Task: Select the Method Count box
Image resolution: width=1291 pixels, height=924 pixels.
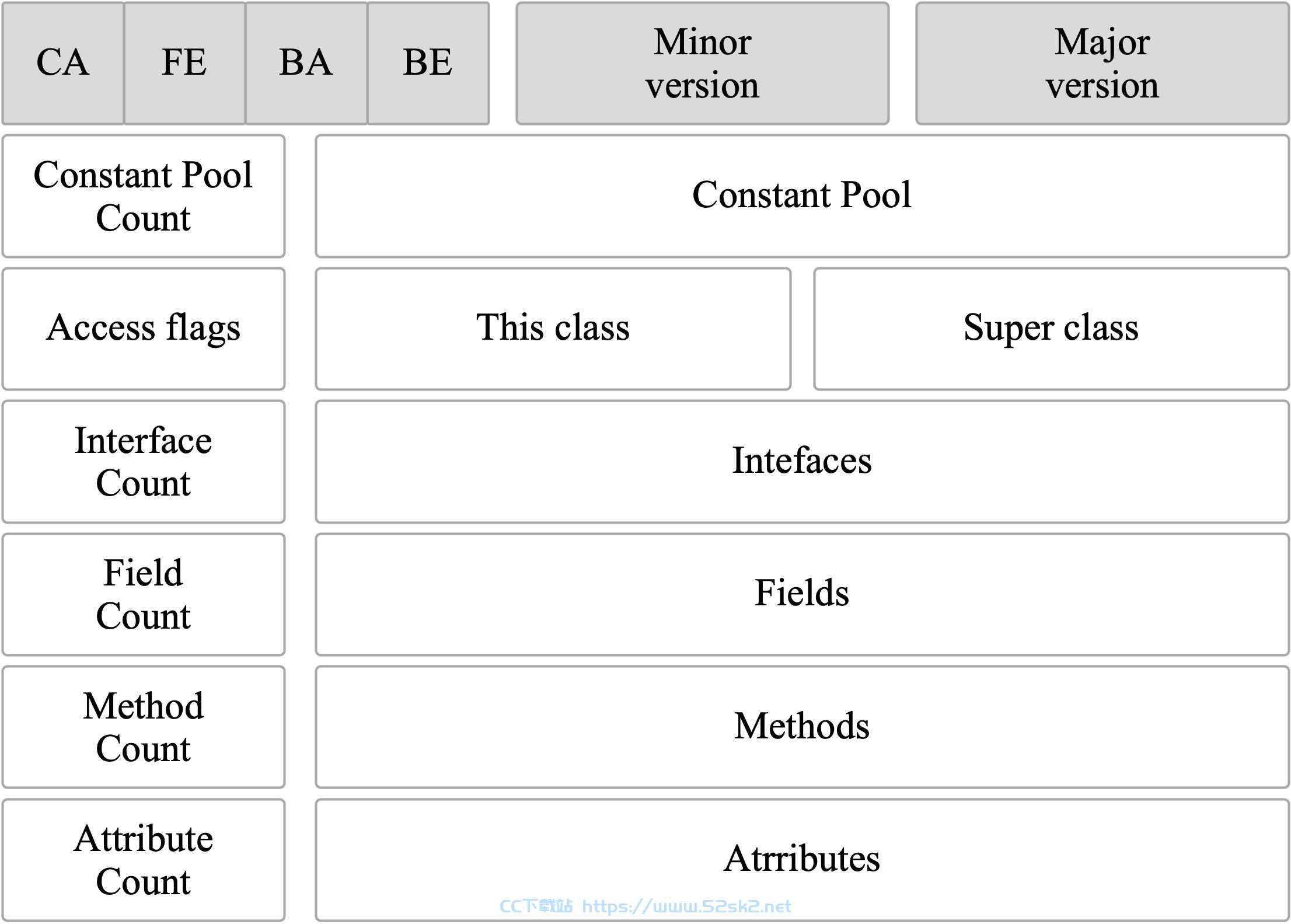Action: coord(144,727)
